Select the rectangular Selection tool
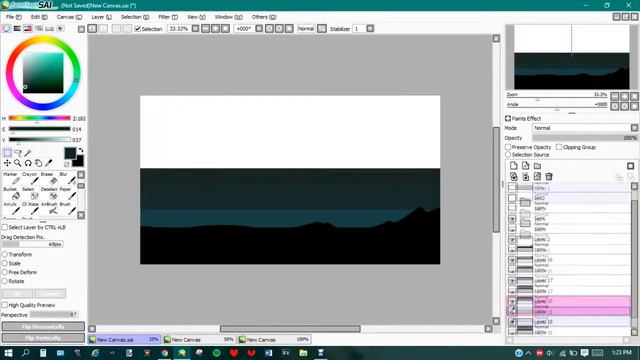This screenshot has height=360, width=640. coord(7,153)
